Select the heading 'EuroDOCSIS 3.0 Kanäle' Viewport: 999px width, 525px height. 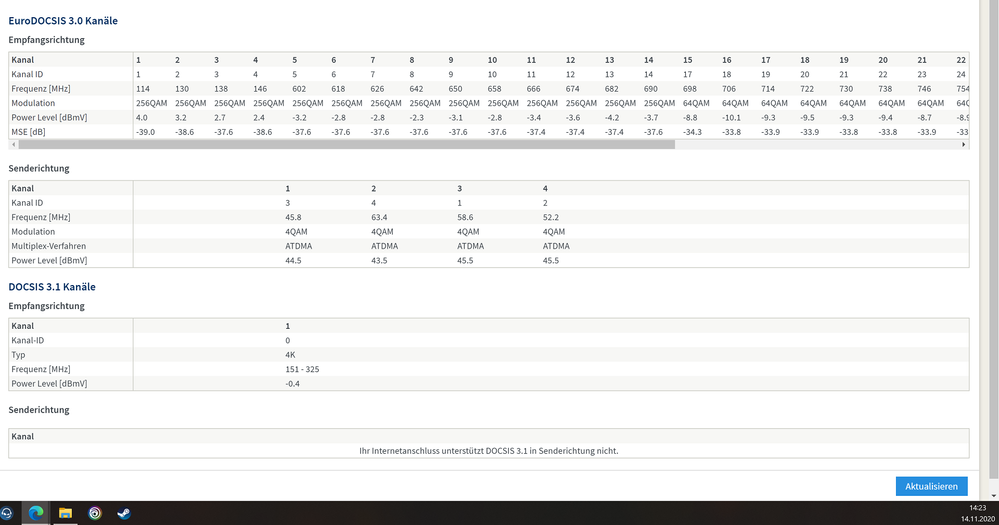[x=63, y=20]
